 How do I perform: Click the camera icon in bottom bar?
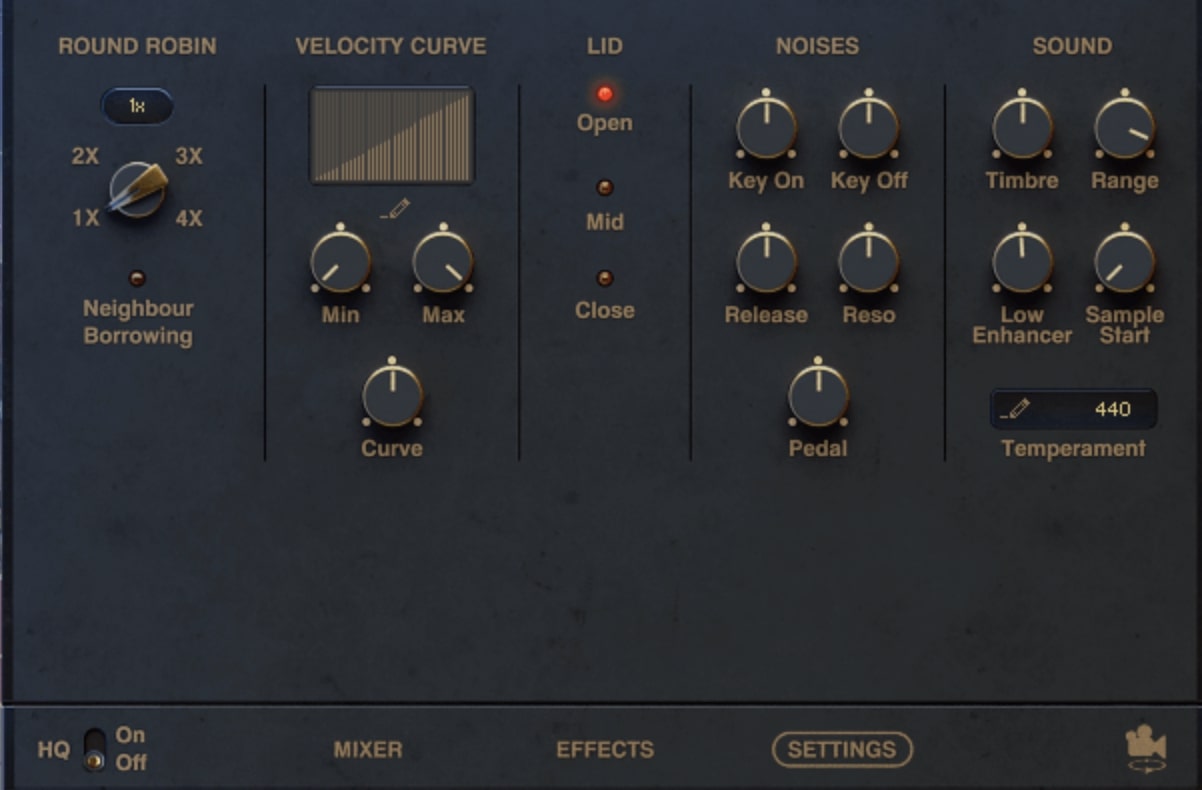point(1146,748)
